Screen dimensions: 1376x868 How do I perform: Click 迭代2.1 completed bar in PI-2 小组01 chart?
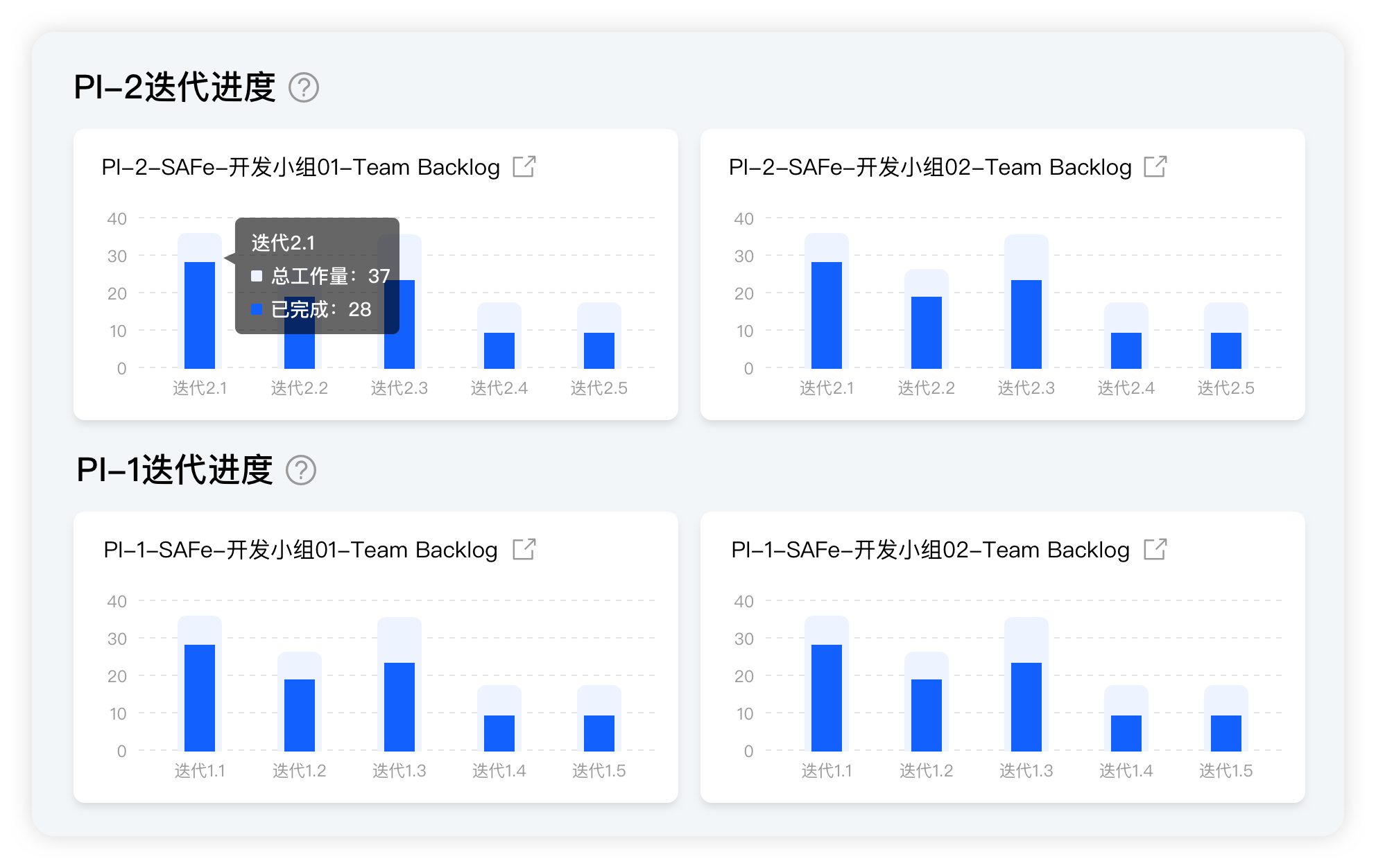200,315
